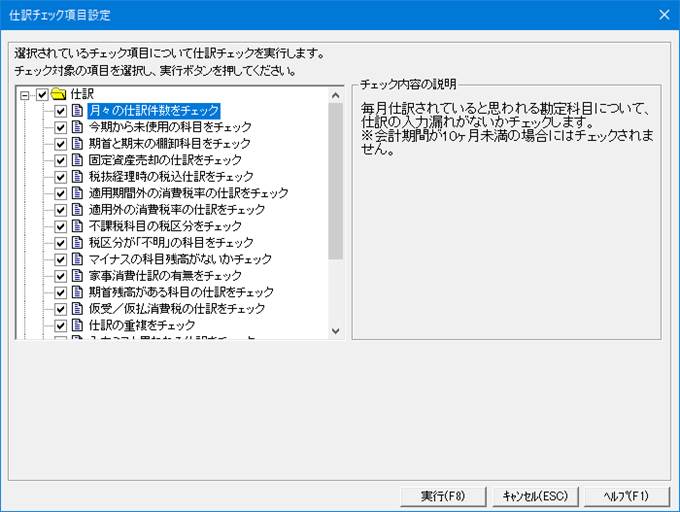
Task: Select 税抜経理時の税込仕訳をチェック item
Action: [171, 176]
